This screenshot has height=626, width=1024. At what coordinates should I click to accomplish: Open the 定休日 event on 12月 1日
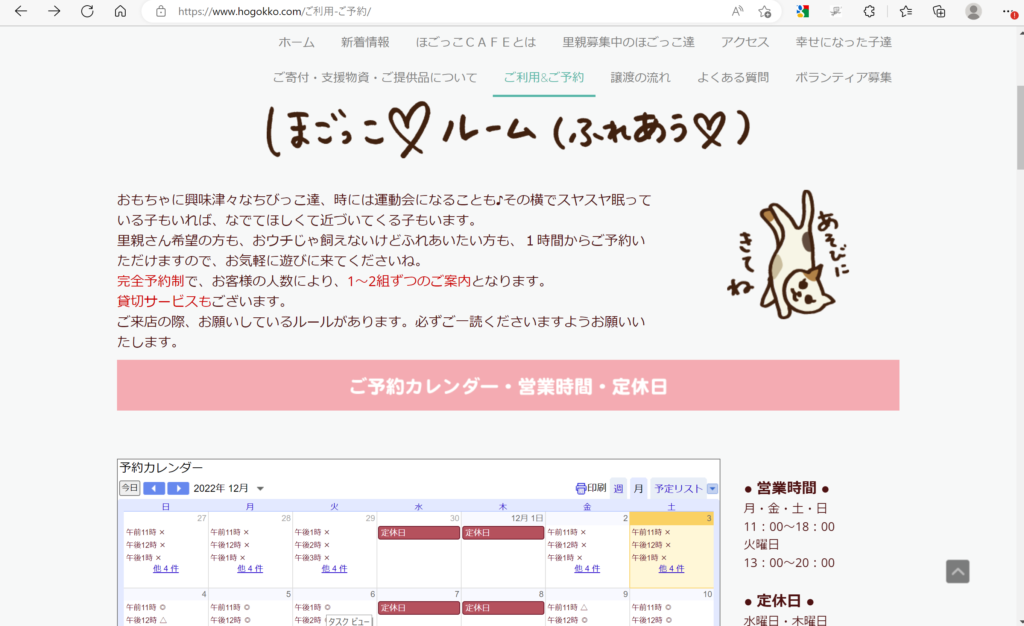[x=503, y=533]
